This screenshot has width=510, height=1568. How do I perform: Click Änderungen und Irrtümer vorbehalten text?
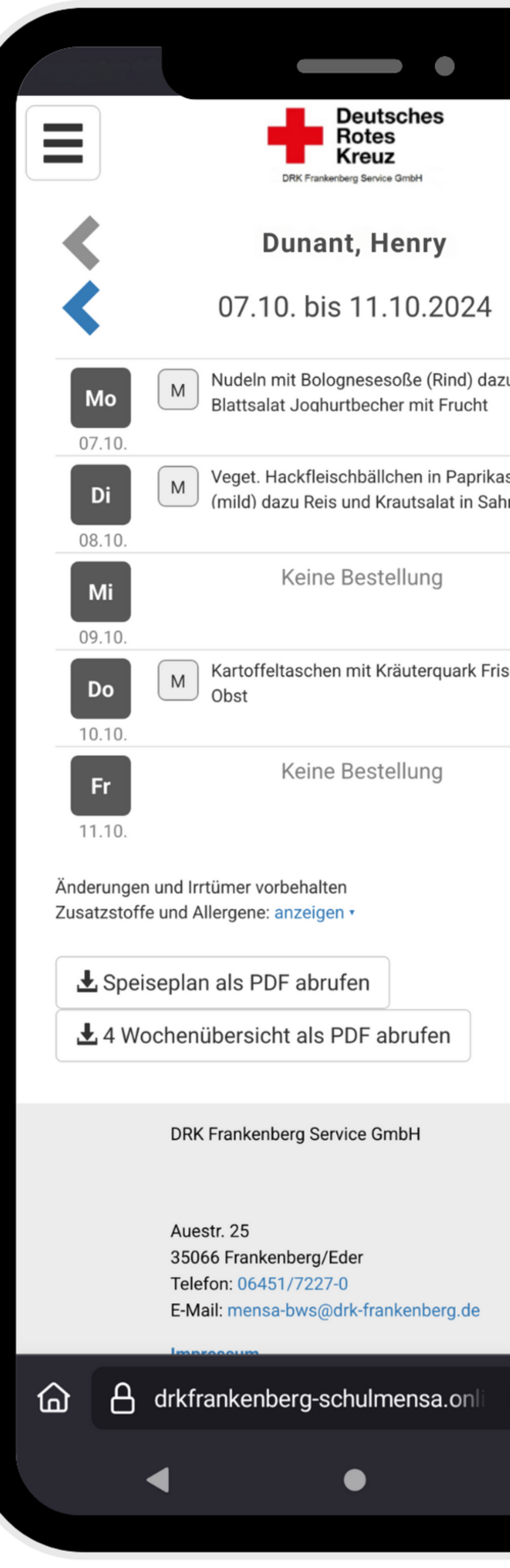click(x=201, y=887)
